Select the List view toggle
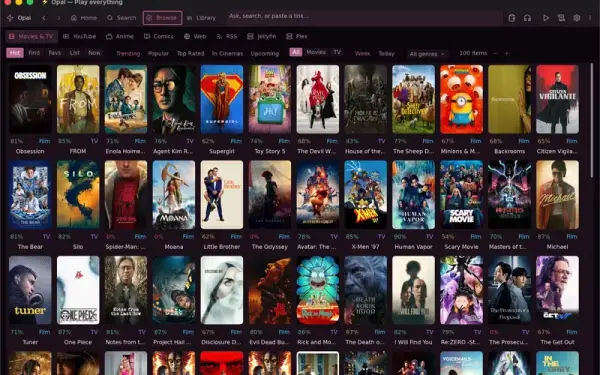Image resolution: width=600 pixels, height=375 pixels. point(75,53)
